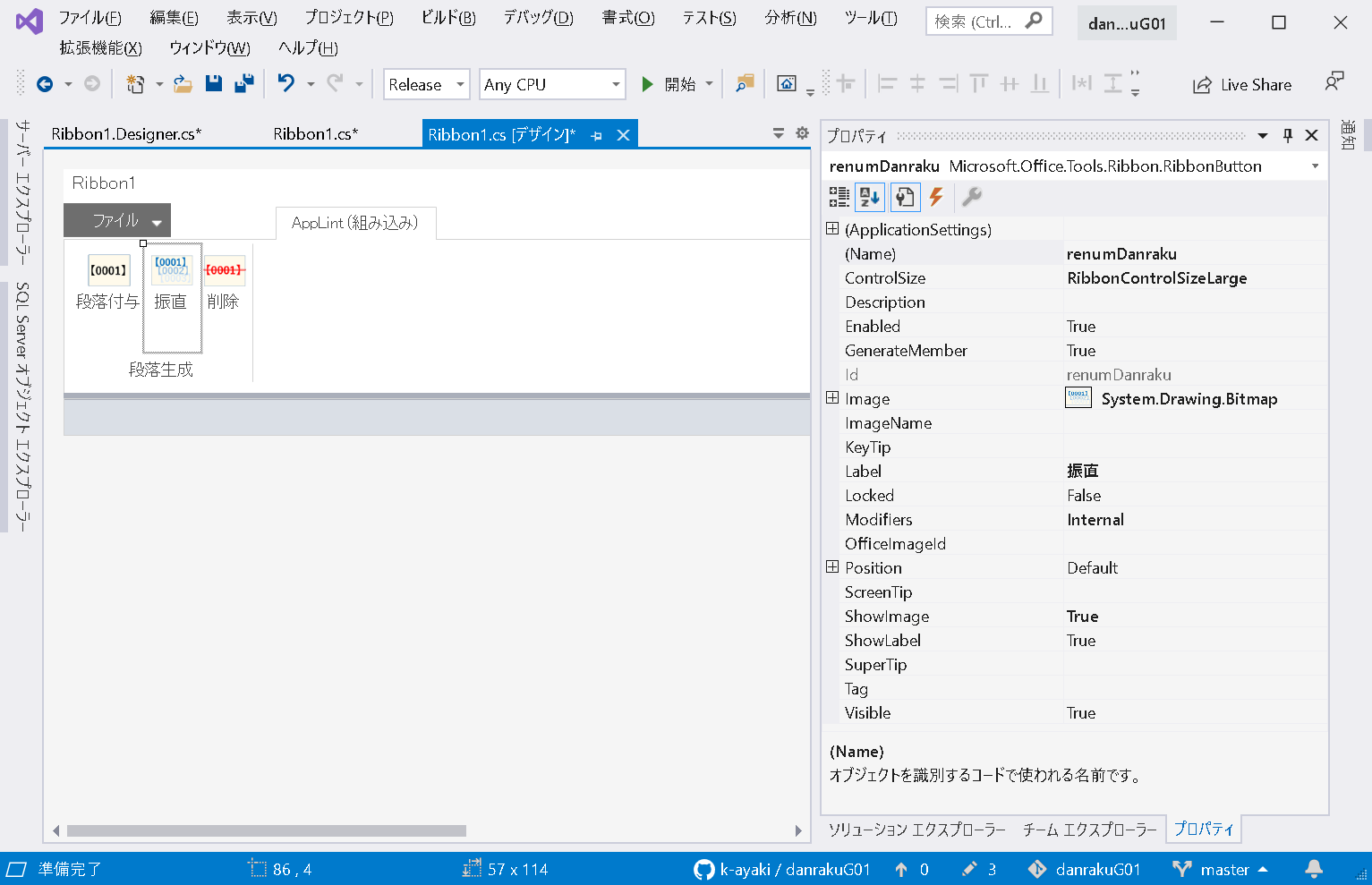Open the Any CPU platform dropdown
Image resolution: width=1372 pixels, height=885 pixels.
551,84
